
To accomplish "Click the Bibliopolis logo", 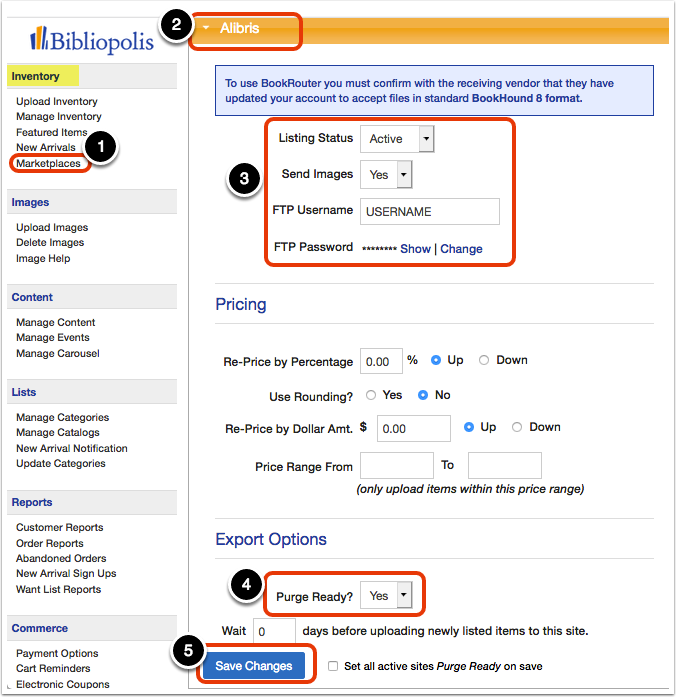I will point(92,40).
